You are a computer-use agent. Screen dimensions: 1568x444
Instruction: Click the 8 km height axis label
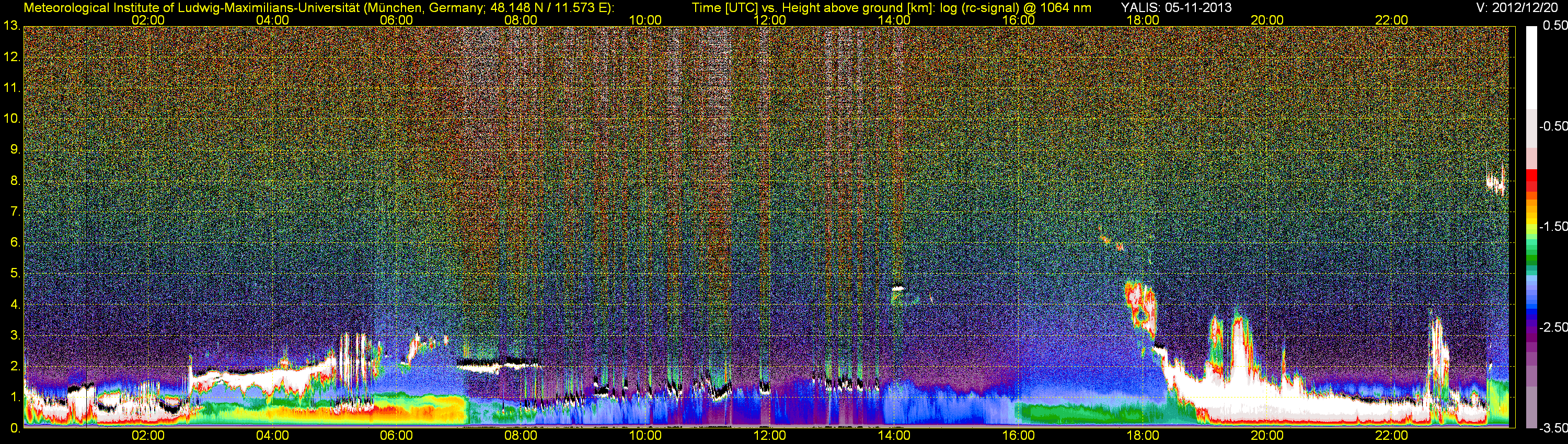[x=15, y=181]
